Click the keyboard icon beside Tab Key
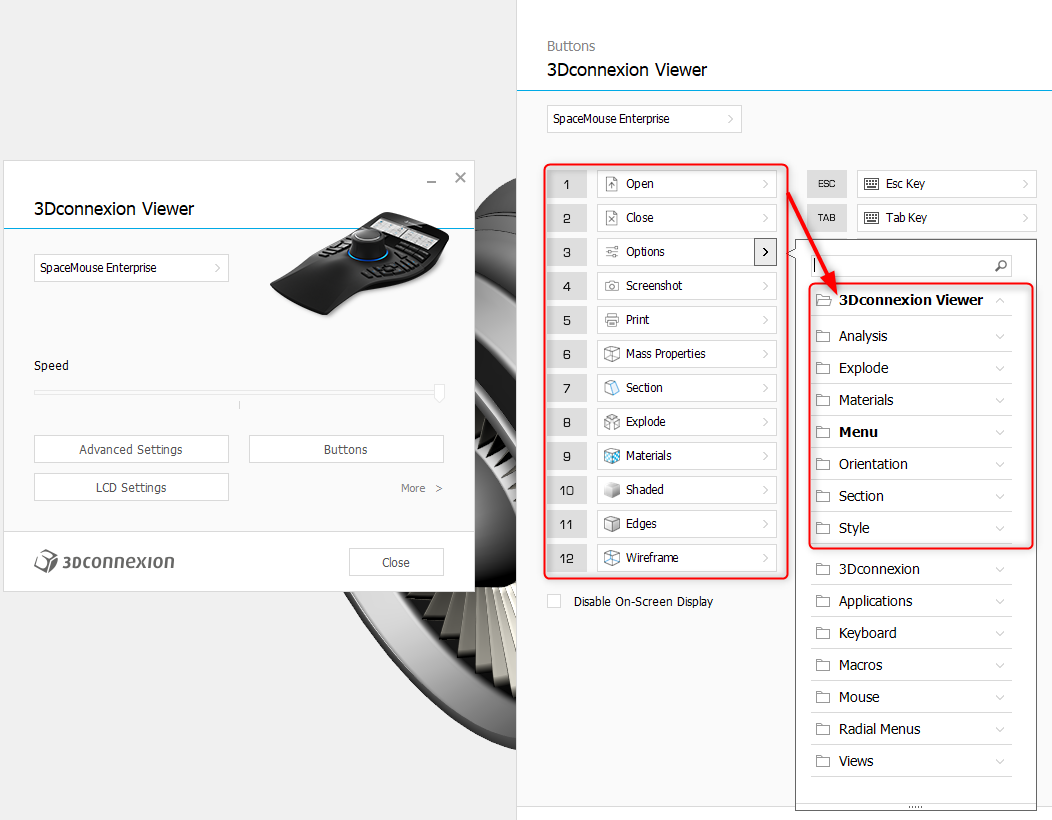 click(871, 217)
